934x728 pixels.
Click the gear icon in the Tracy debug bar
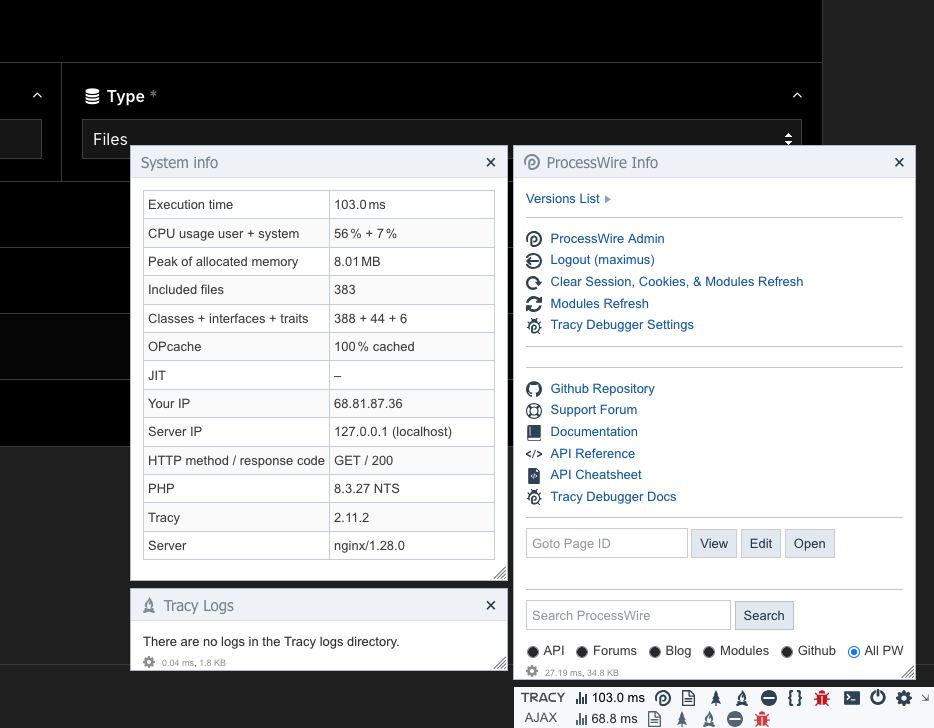[904, 698]
